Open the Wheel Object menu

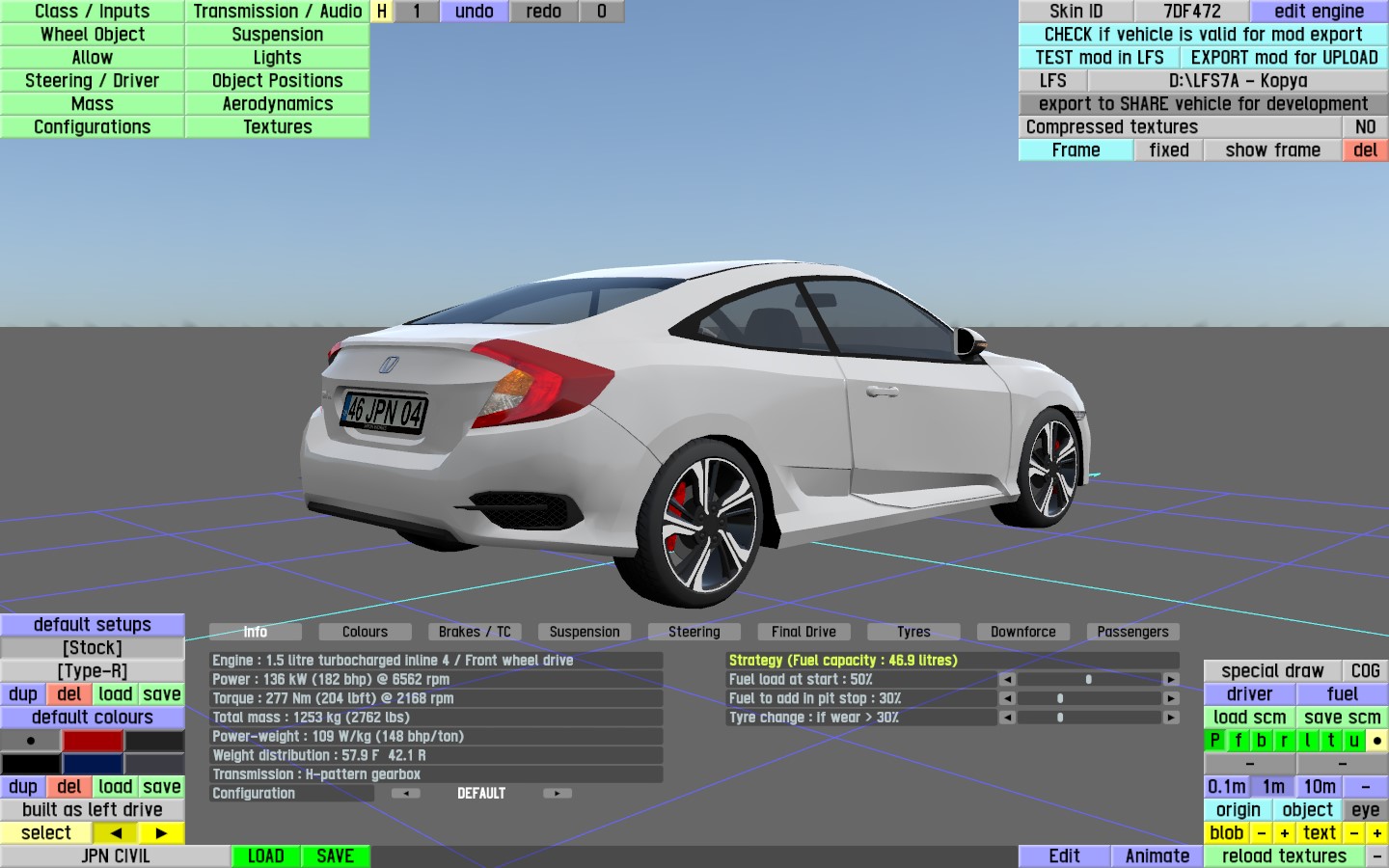click(93, 35)
